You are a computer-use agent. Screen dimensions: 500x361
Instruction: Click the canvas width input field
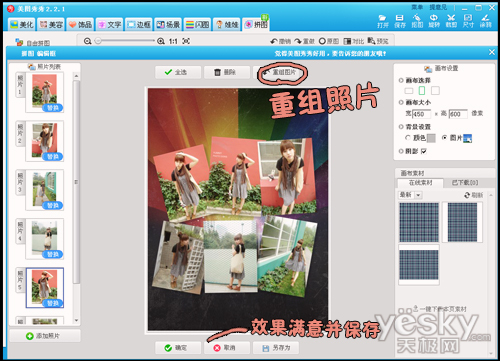tap(422, 114)
